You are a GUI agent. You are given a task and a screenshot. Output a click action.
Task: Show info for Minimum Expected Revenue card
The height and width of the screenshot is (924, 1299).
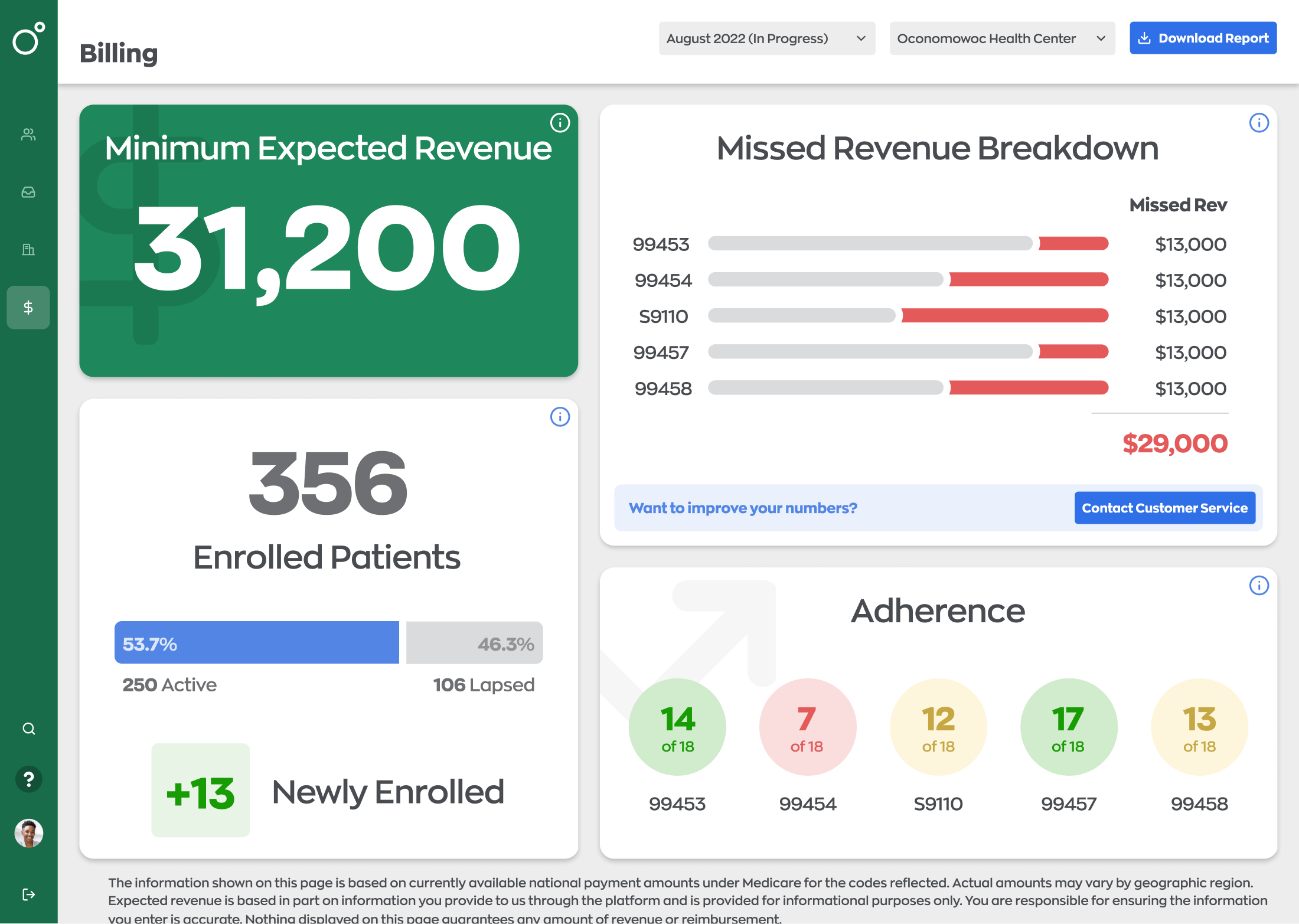(x=560, y=123)
